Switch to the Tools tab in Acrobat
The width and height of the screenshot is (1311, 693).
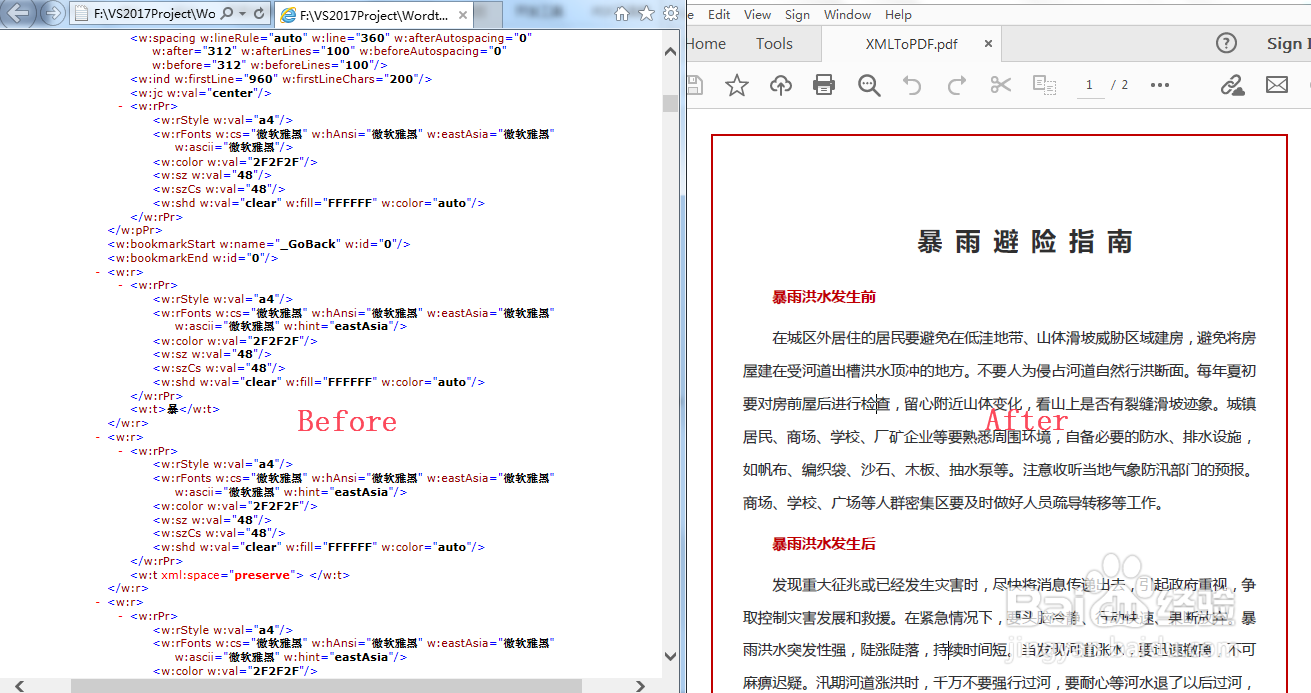(x=774, y=44)
